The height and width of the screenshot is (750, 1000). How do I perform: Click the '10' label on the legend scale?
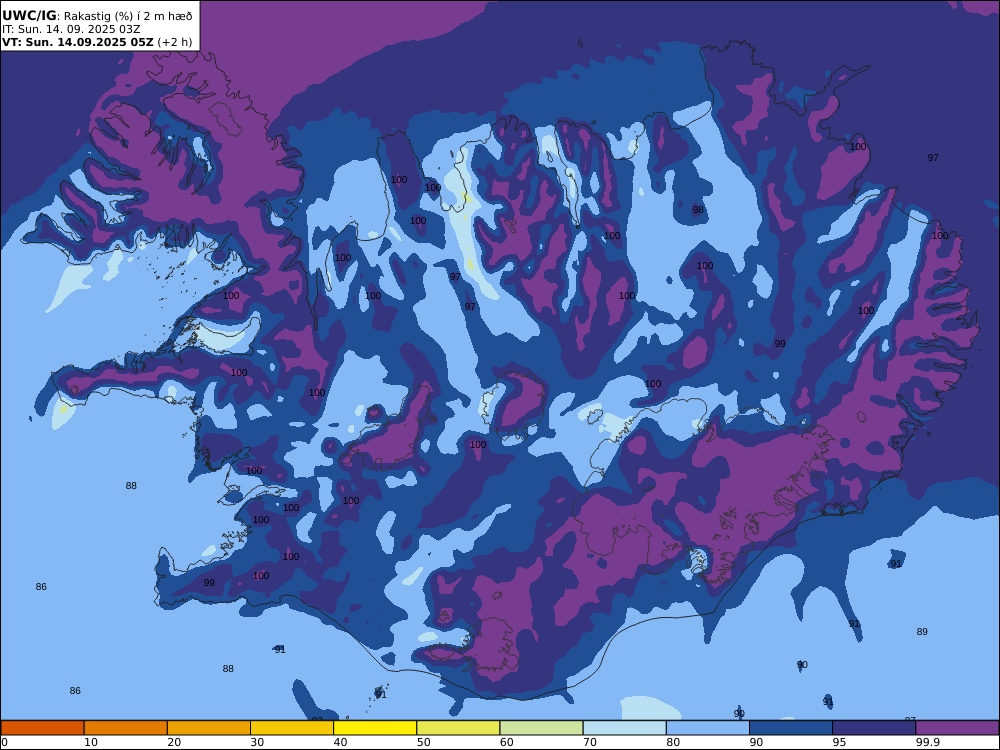point(91,742)
